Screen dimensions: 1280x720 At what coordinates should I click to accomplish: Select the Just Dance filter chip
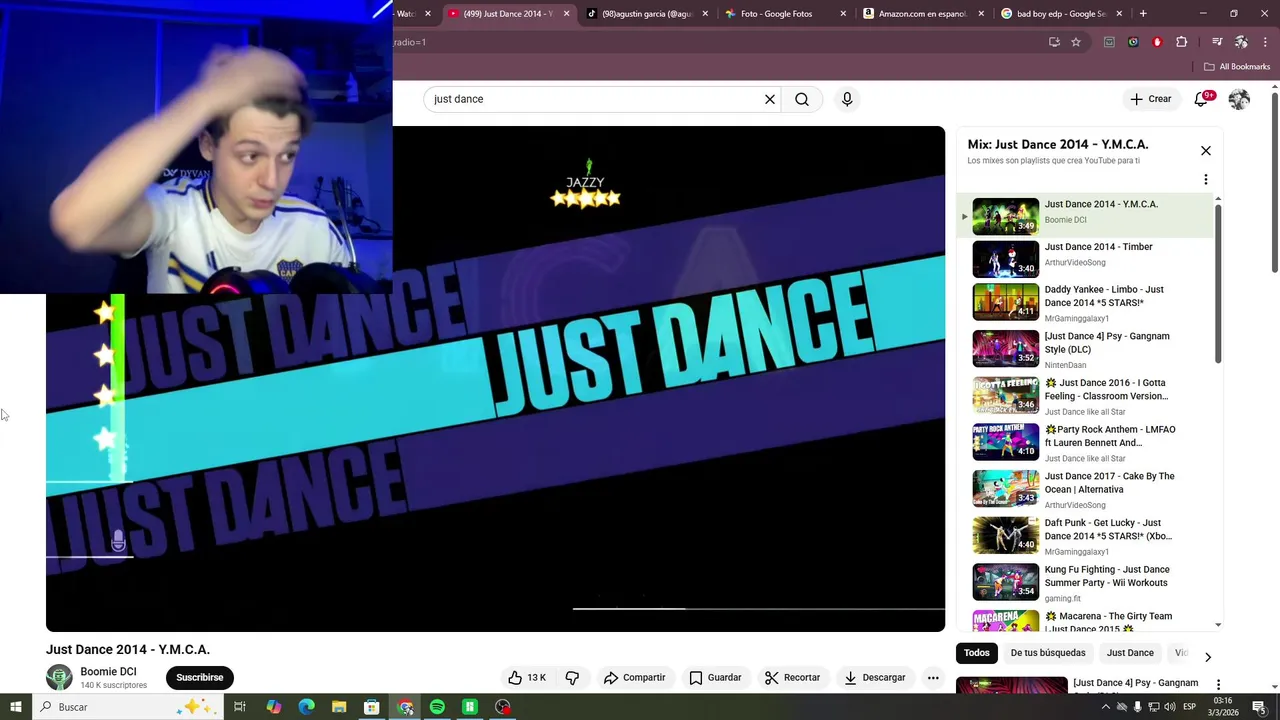1130,653
